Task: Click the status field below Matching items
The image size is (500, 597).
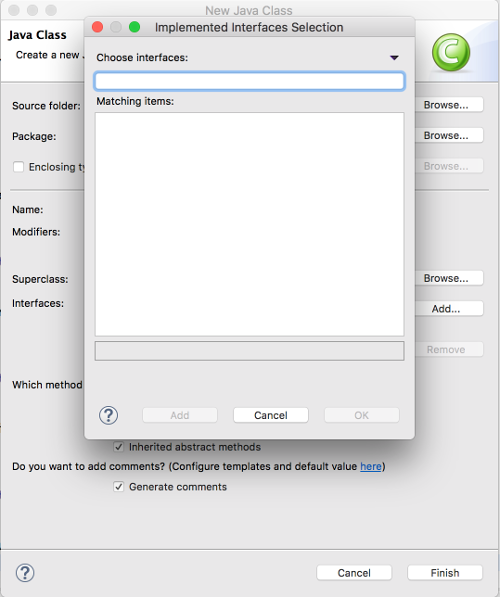Action: pyautogui.click(x=249, y=351)
